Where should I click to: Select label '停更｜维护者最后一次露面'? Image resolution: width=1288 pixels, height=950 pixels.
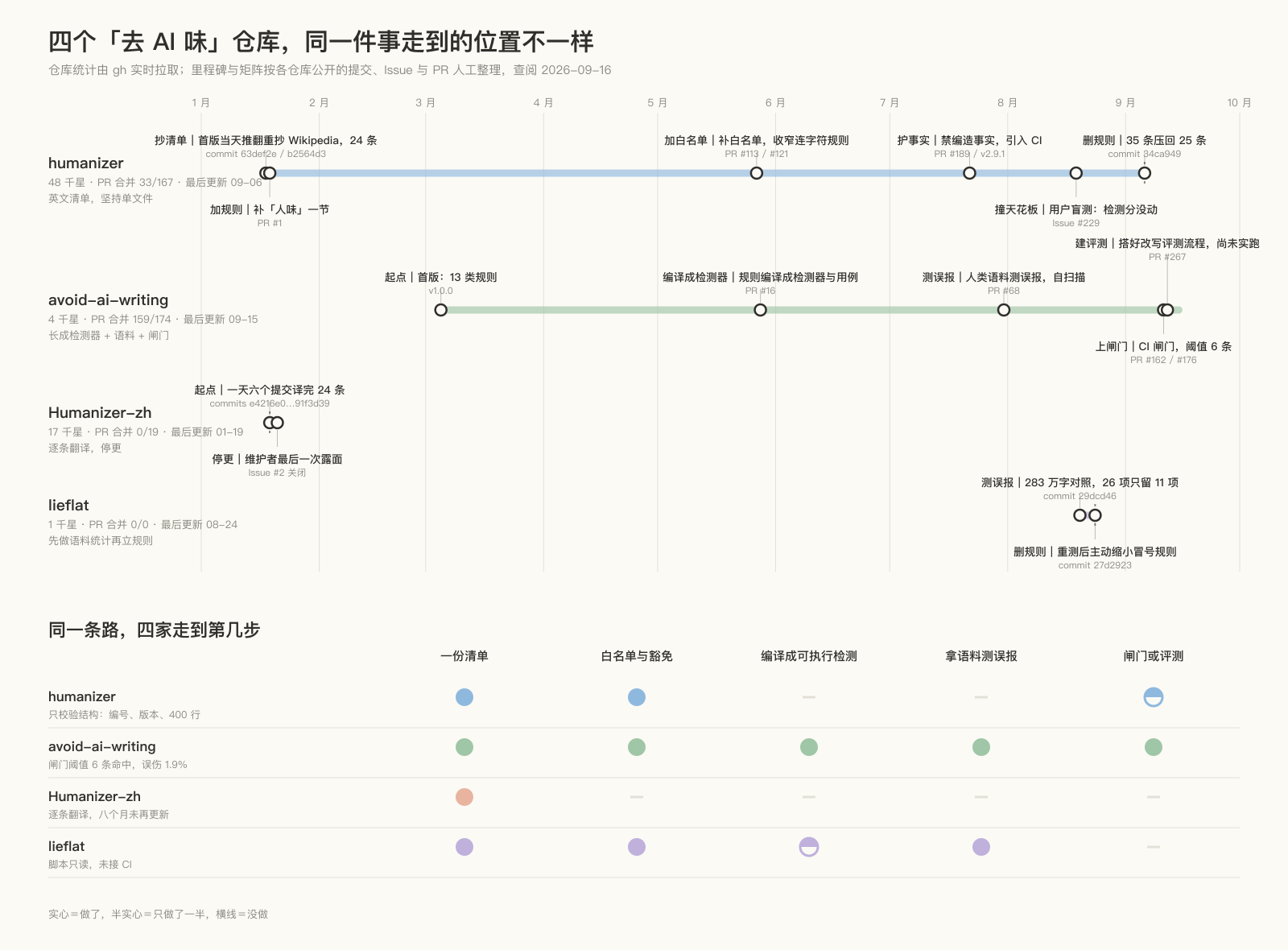[x=277, y=459]
